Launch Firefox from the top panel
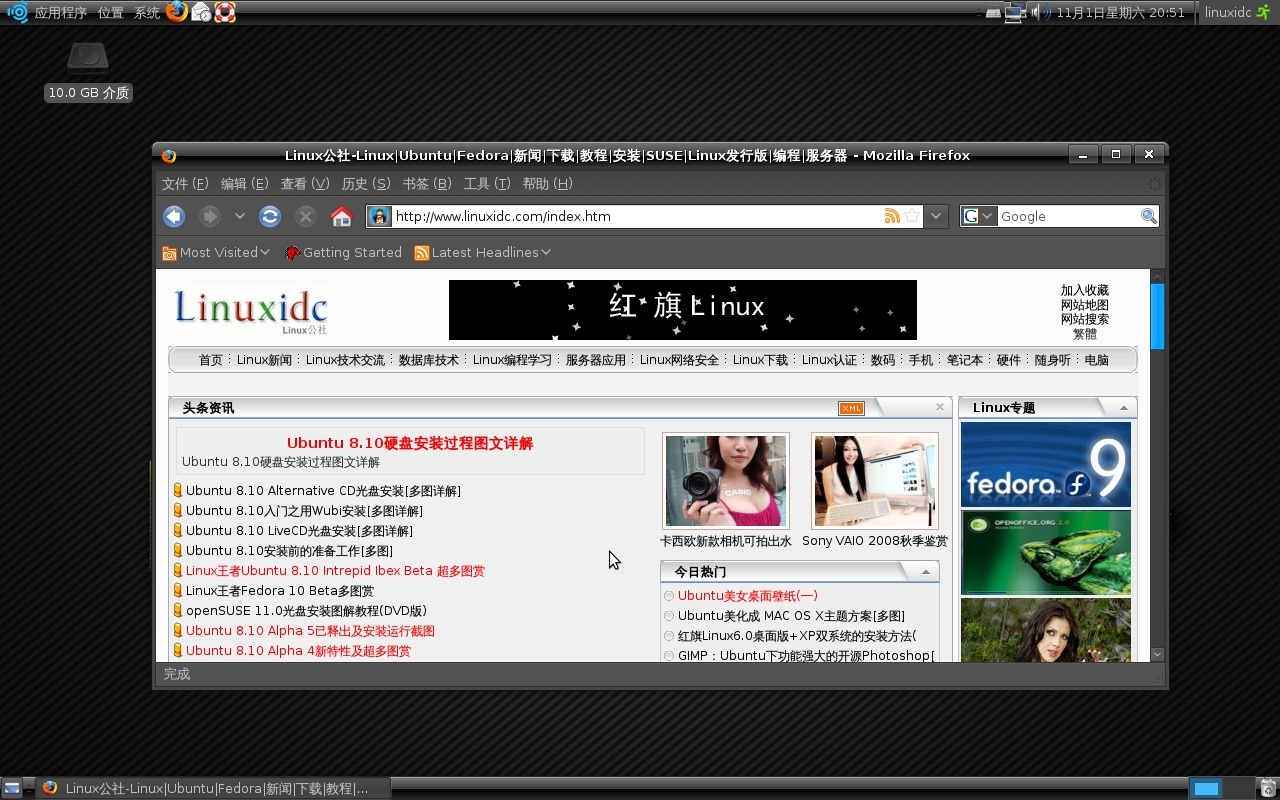This screenshot has width=1280, height=800. tap(177, 12)
